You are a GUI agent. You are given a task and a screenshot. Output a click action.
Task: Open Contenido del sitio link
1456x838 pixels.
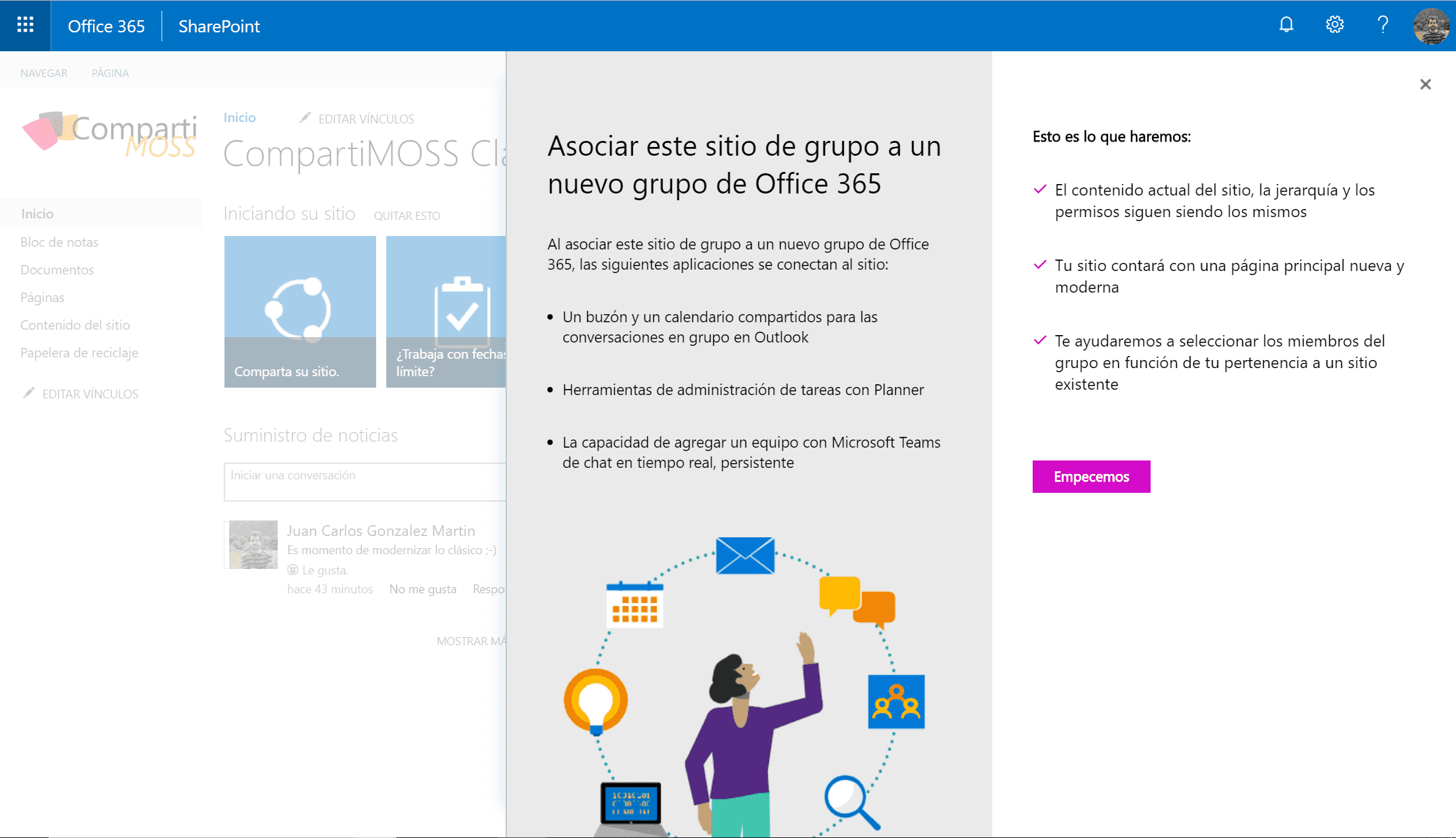[75, 325]
